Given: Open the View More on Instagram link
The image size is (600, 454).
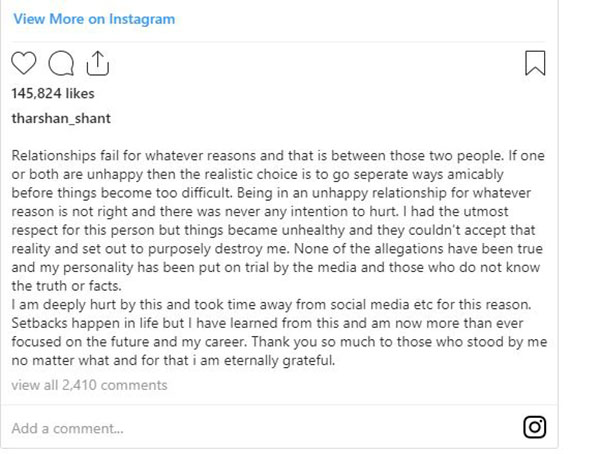Looking at the screenshot, I should pos(94,19).
